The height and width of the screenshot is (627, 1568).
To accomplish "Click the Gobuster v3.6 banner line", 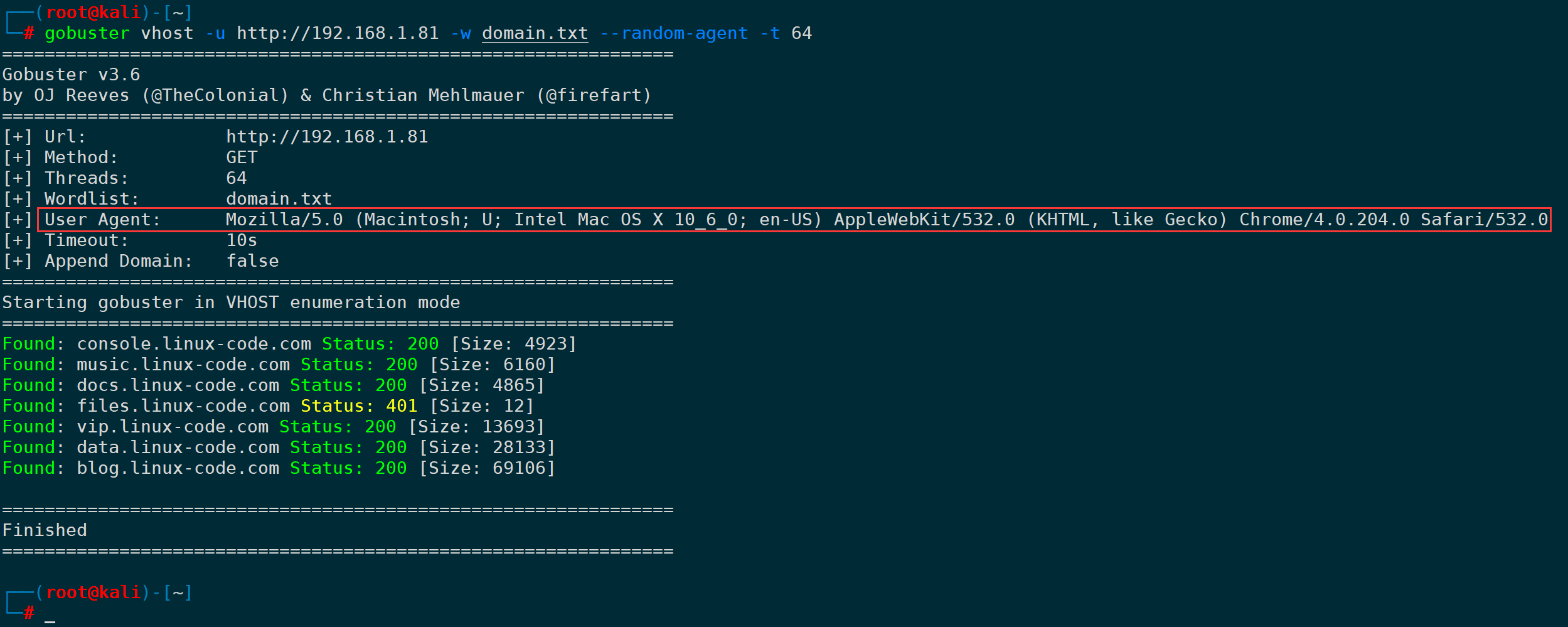I will [x=72, y=75].
